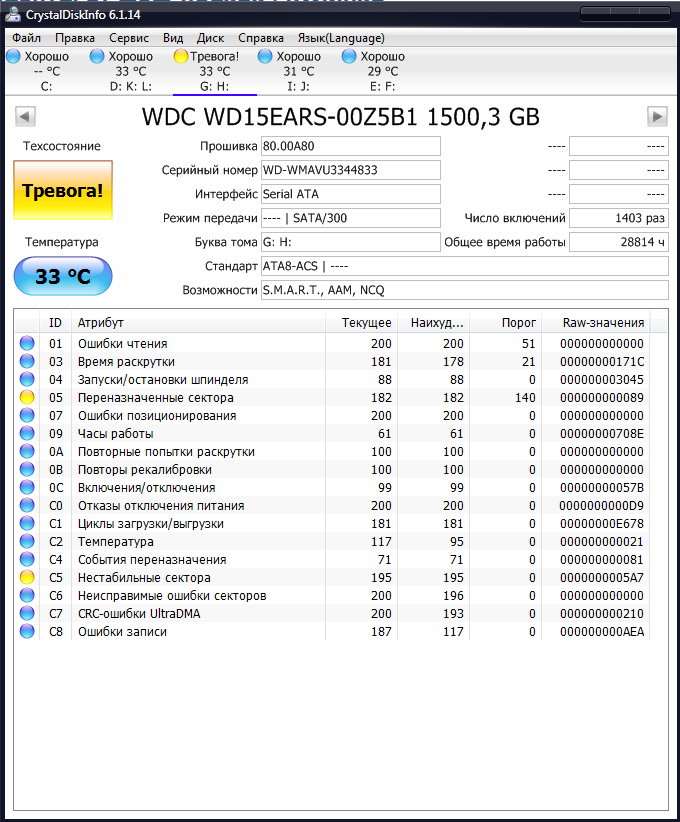Click status icon for Ошибки записи
The height and width of the screenshot is (822, 680).
pyautogui.click(x=27, y=631)
